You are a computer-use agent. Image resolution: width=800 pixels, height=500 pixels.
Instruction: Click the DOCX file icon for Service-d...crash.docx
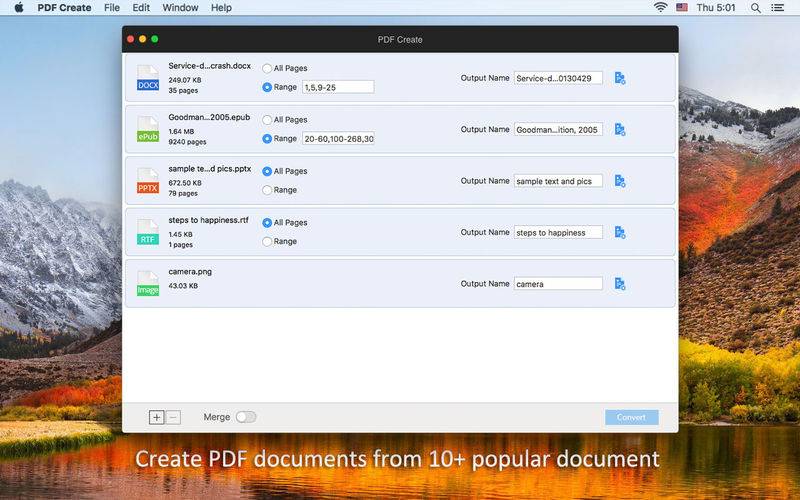click(x=148, y=78)
